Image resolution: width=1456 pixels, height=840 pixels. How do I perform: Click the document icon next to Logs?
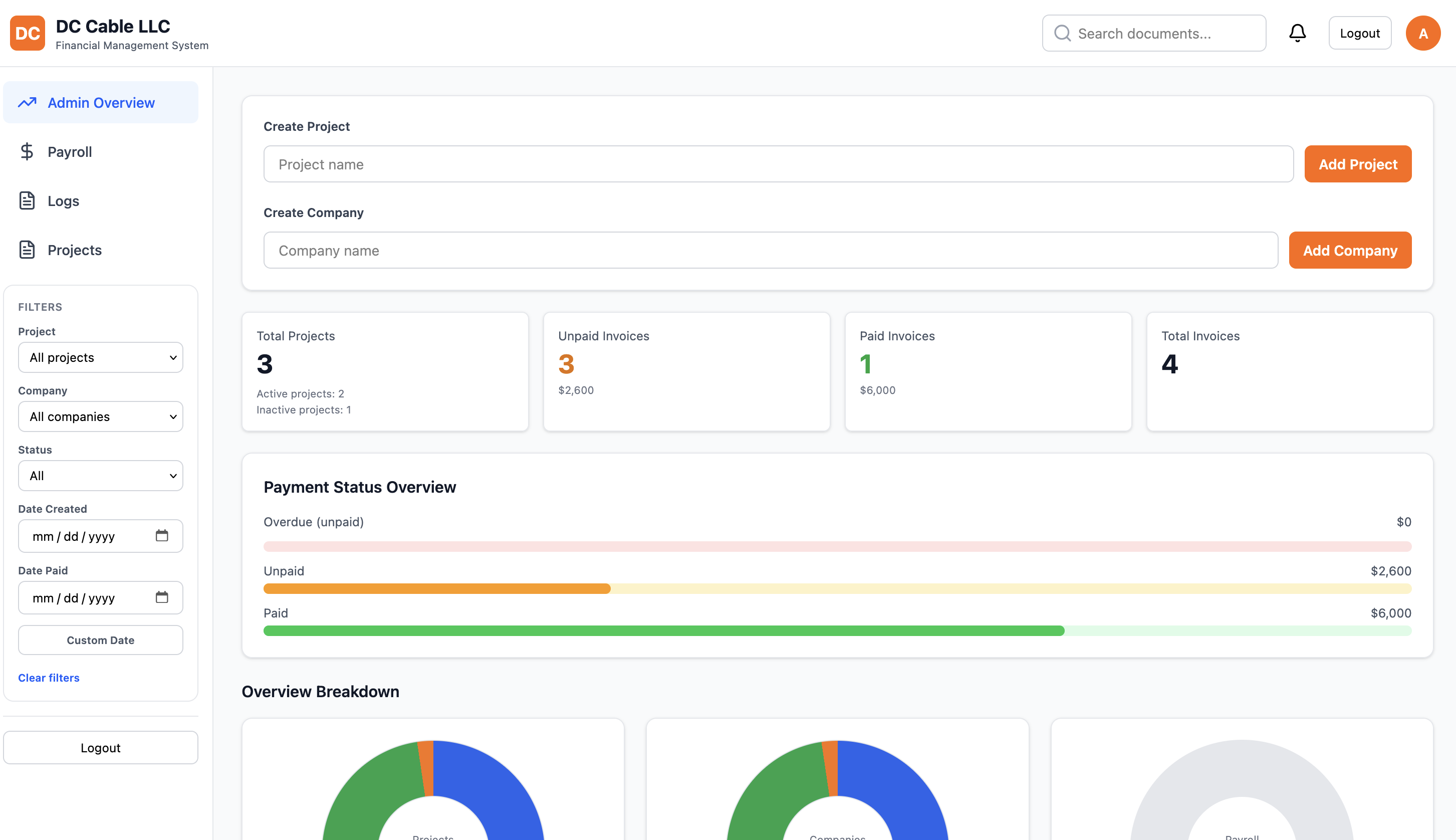[28, 201]
